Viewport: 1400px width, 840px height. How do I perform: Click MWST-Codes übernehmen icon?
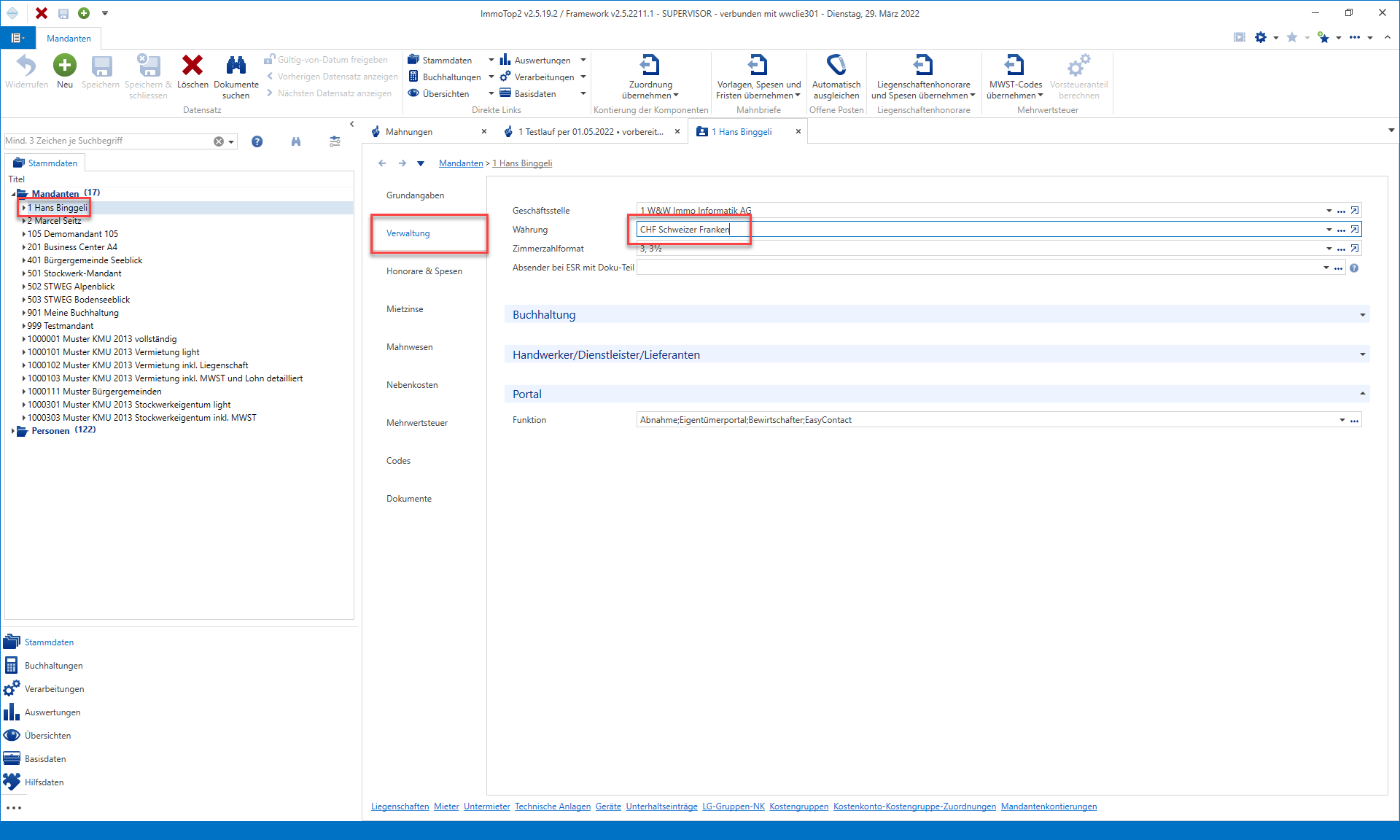1014,65
